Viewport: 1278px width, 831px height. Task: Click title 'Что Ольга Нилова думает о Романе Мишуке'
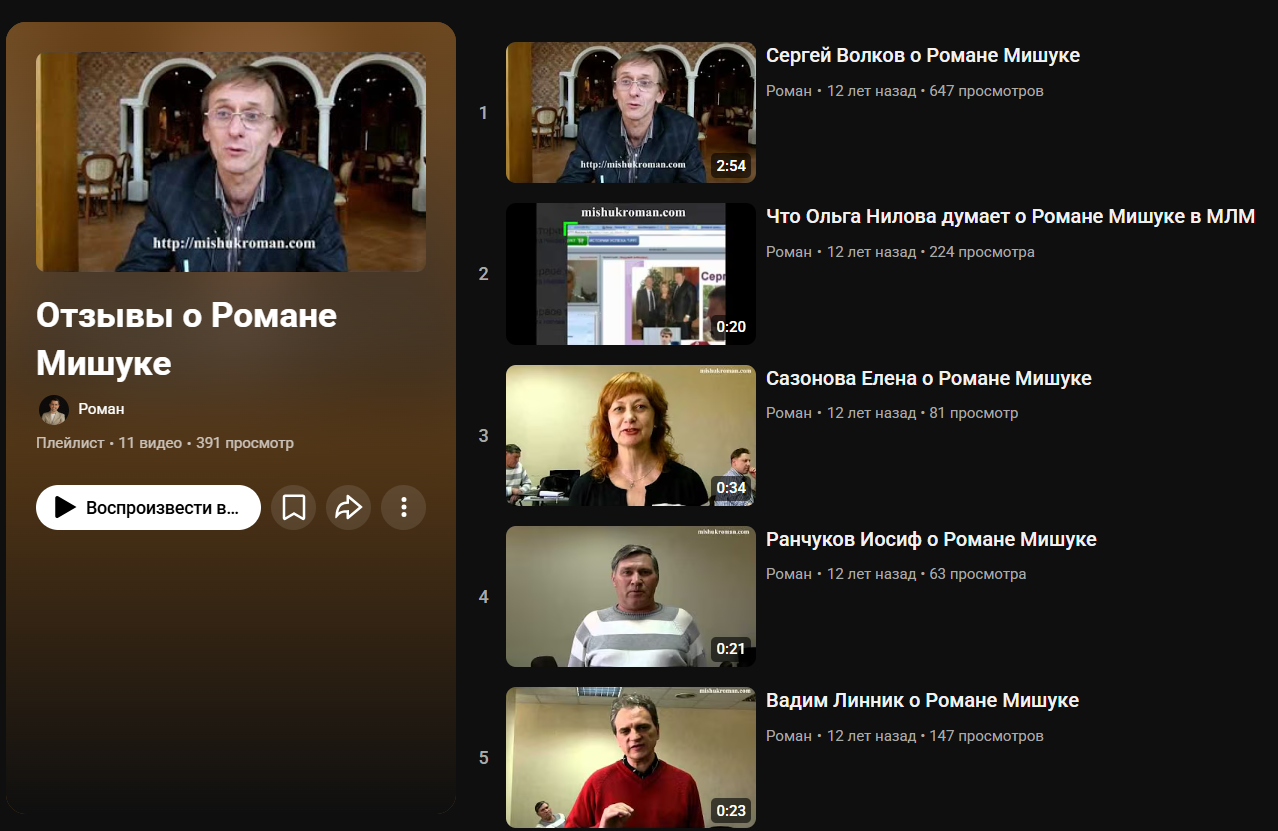click(x=1010, y=217)
